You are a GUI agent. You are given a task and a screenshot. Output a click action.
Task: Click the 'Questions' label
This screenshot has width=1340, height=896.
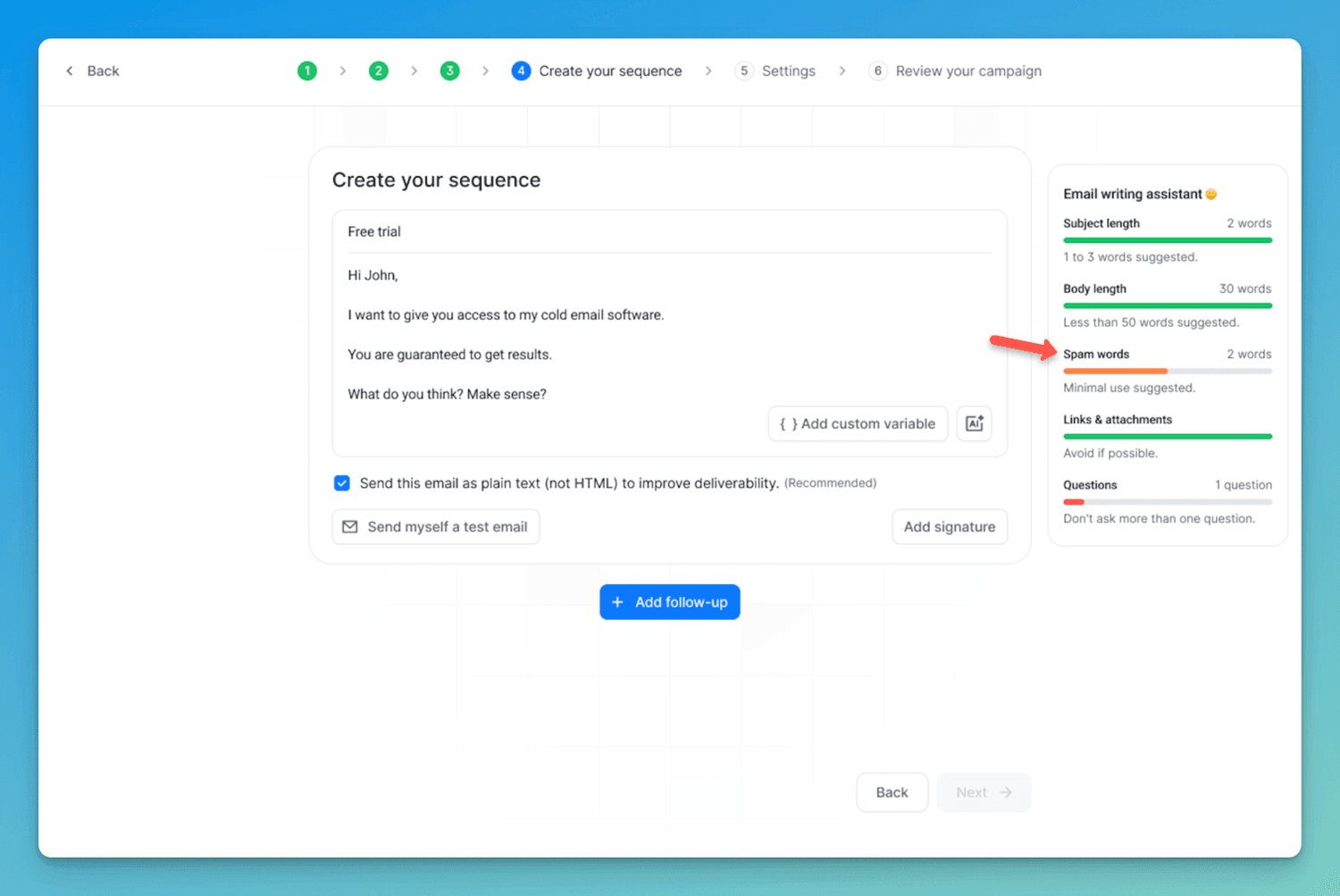click(1090, 485)
